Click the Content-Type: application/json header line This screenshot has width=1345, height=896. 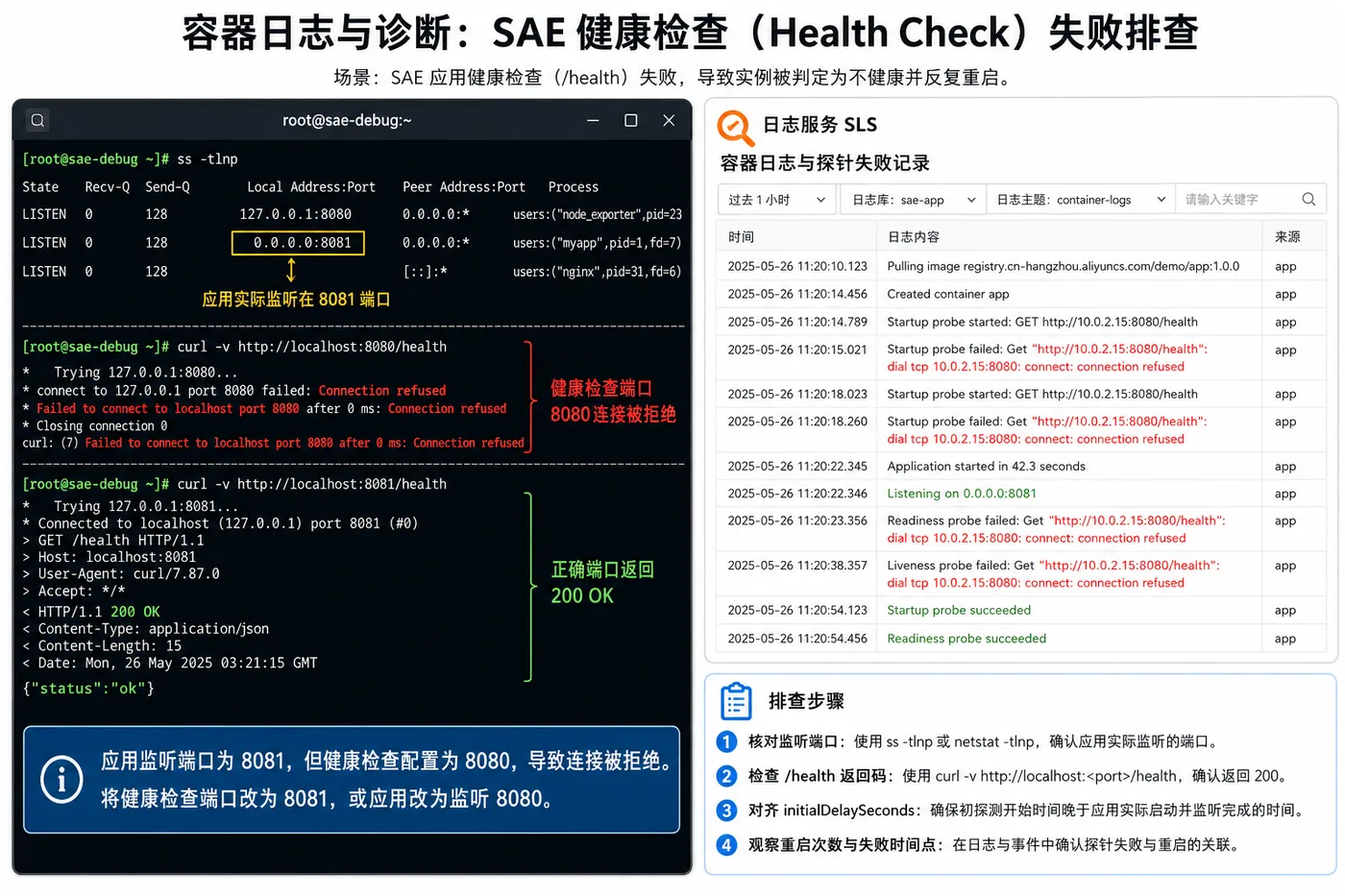point(146,629)
